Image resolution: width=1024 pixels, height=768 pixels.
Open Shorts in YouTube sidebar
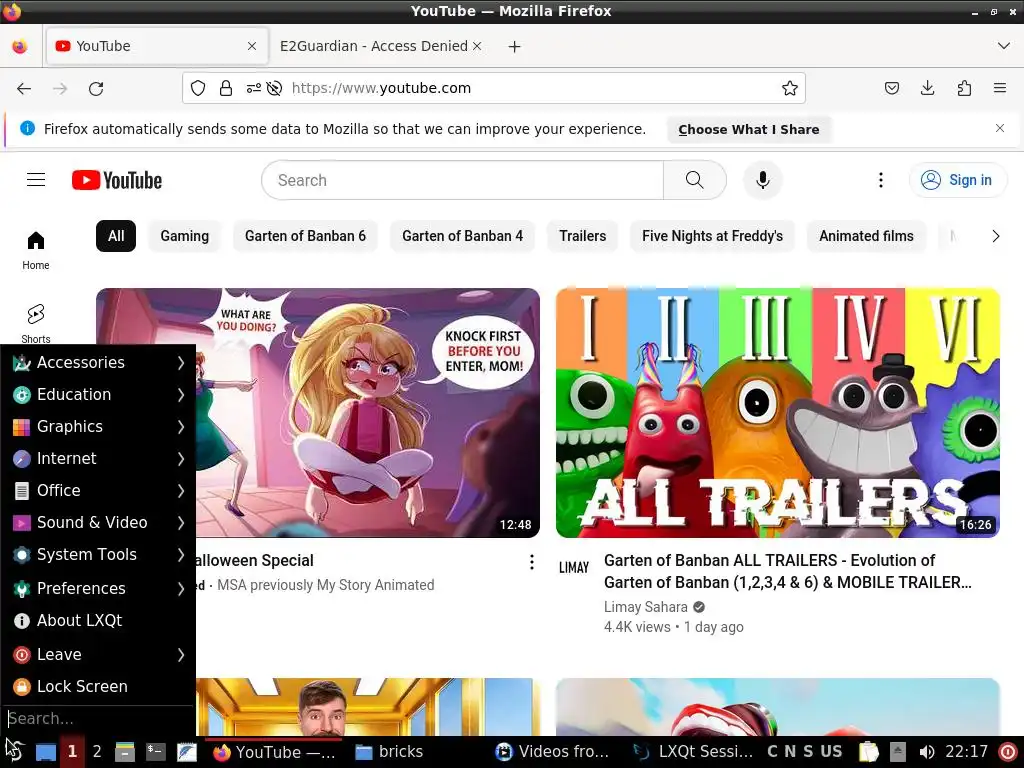click(x=36, y=324)
